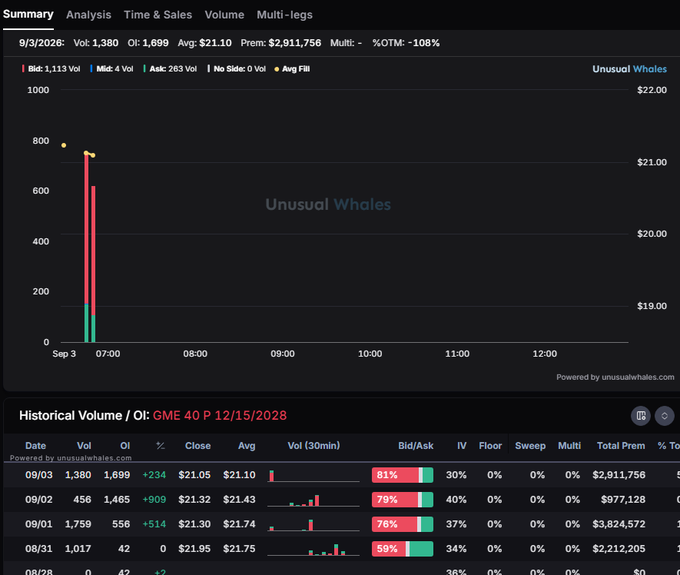Viewport: 680px width, 575px height.
Task: Click the 81% bid/ask bar
Action: (x=402, y=475)
